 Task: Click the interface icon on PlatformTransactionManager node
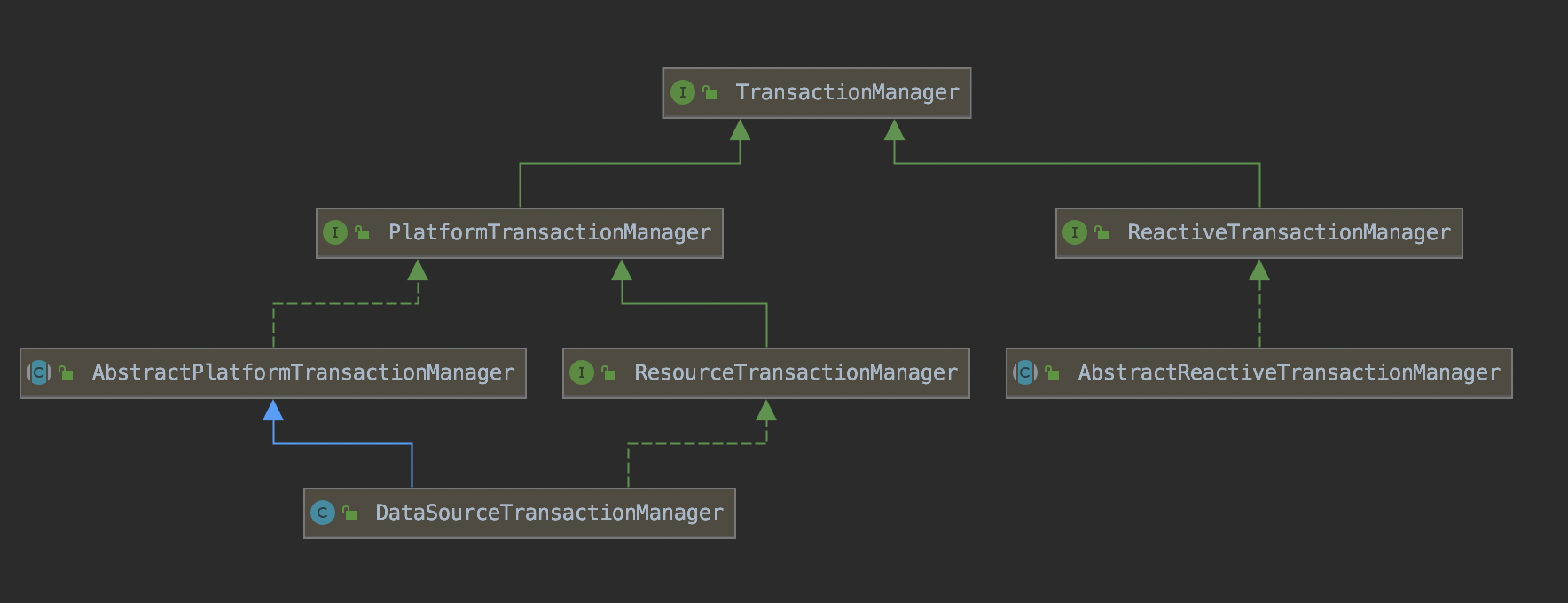coord(334,232)
